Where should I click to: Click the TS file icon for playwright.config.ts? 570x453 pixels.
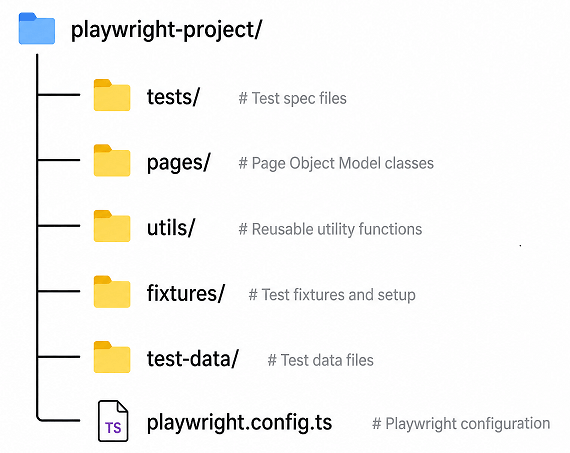coord(113,421)
